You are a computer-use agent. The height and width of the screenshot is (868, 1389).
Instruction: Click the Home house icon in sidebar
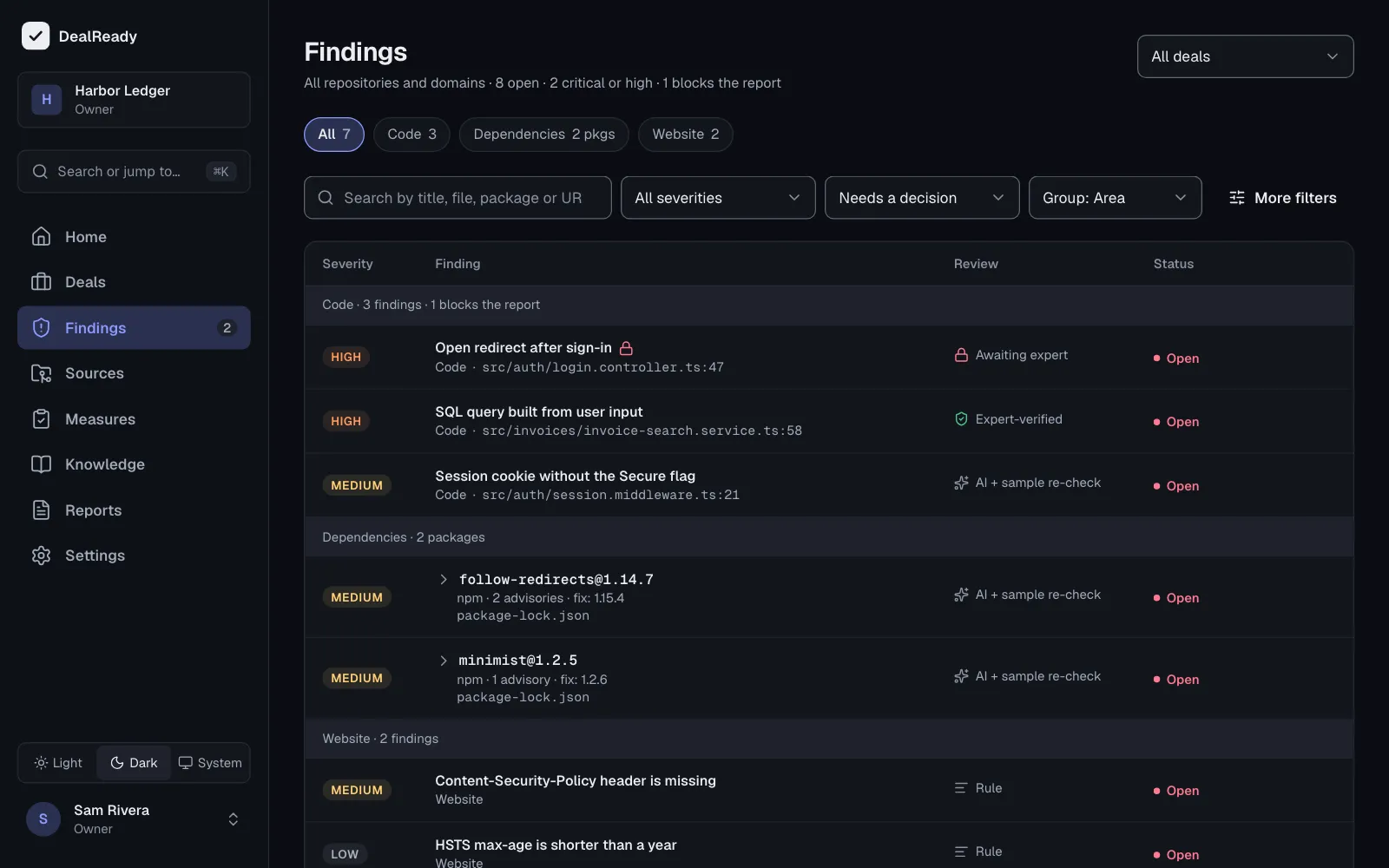click(x=41, y=236)
